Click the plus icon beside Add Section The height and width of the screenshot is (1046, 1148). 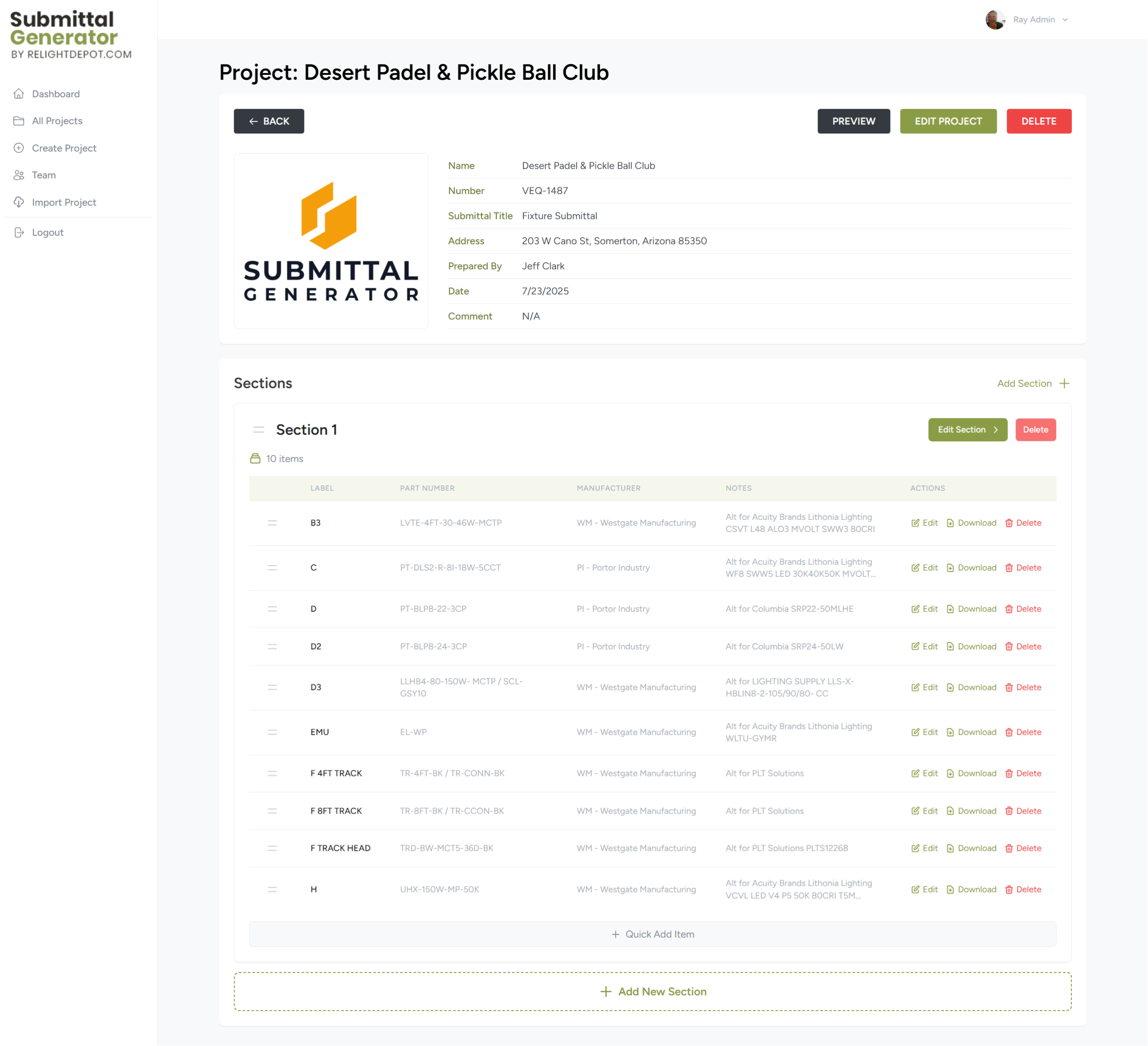1064,384
